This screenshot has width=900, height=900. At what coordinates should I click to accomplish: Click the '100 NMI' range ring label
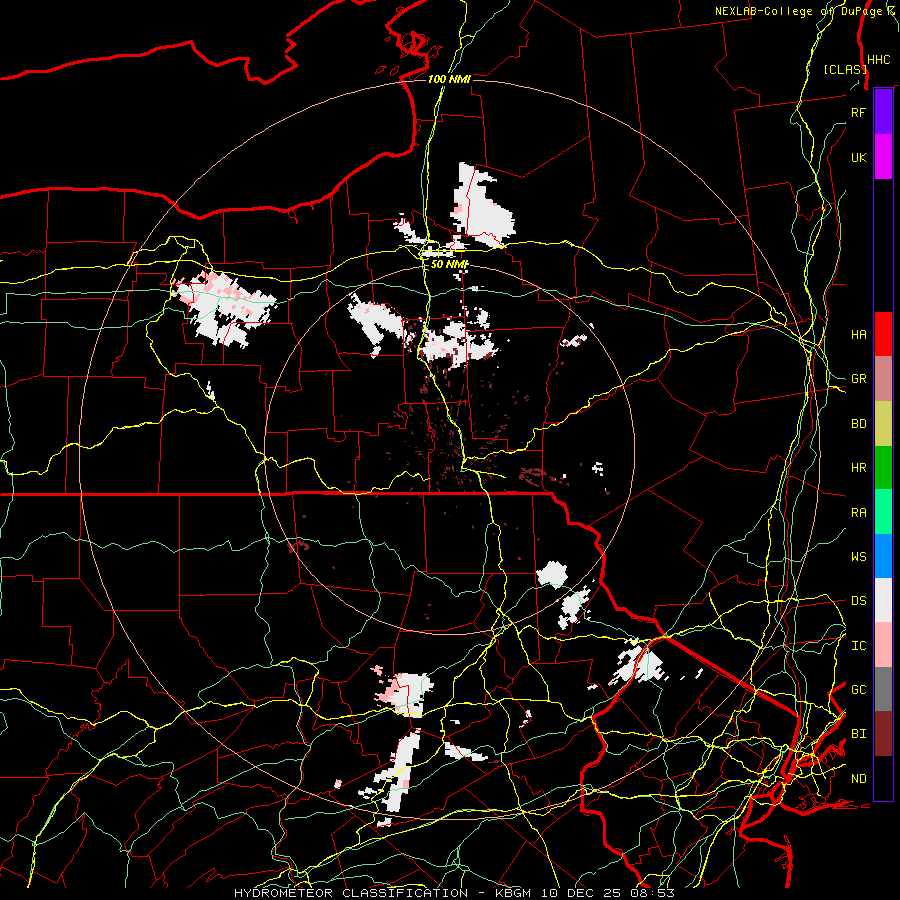[449, 79]
